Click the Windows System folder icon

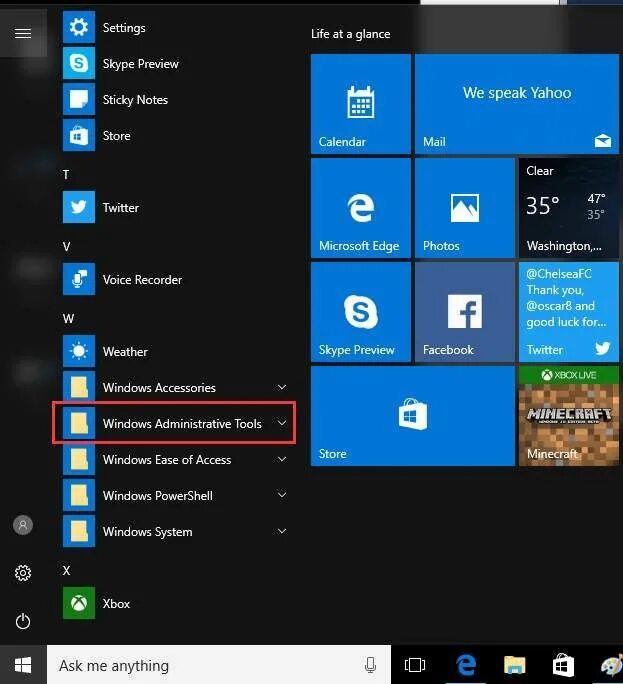click(x=79, y=531)
